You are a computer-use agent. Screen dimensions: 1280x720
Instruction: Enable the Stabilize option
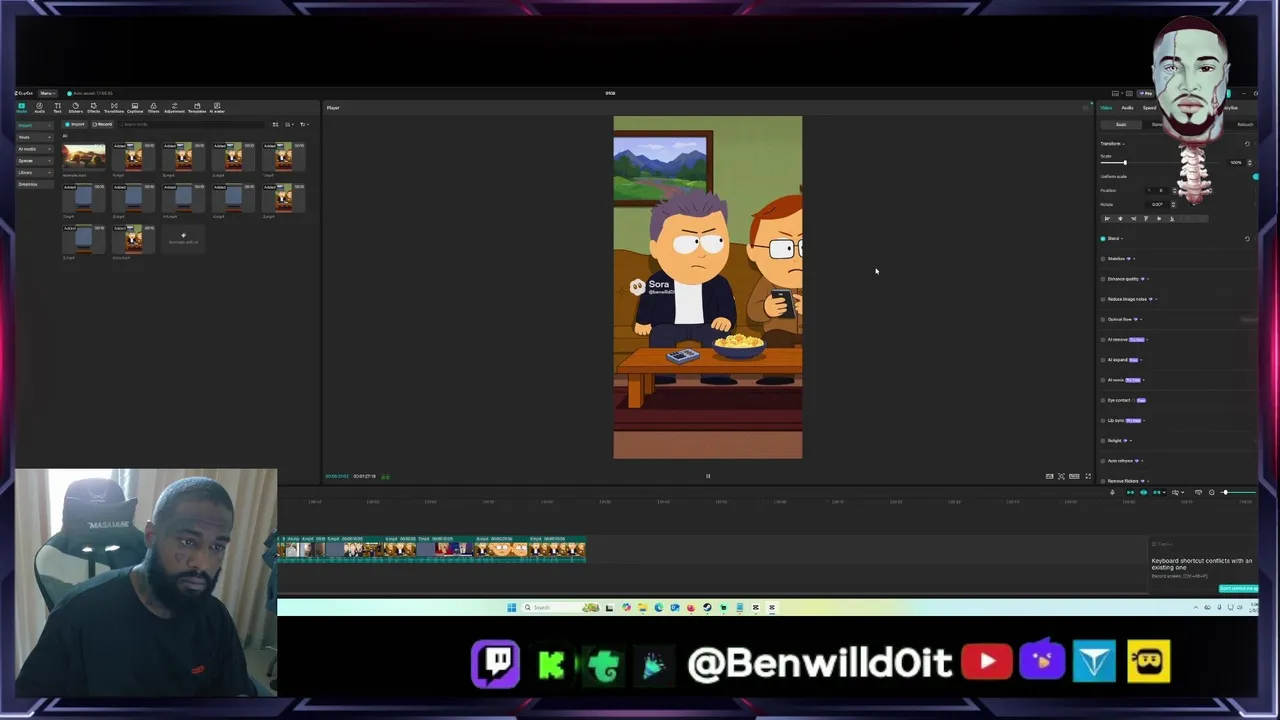[x=1103, y=259]
